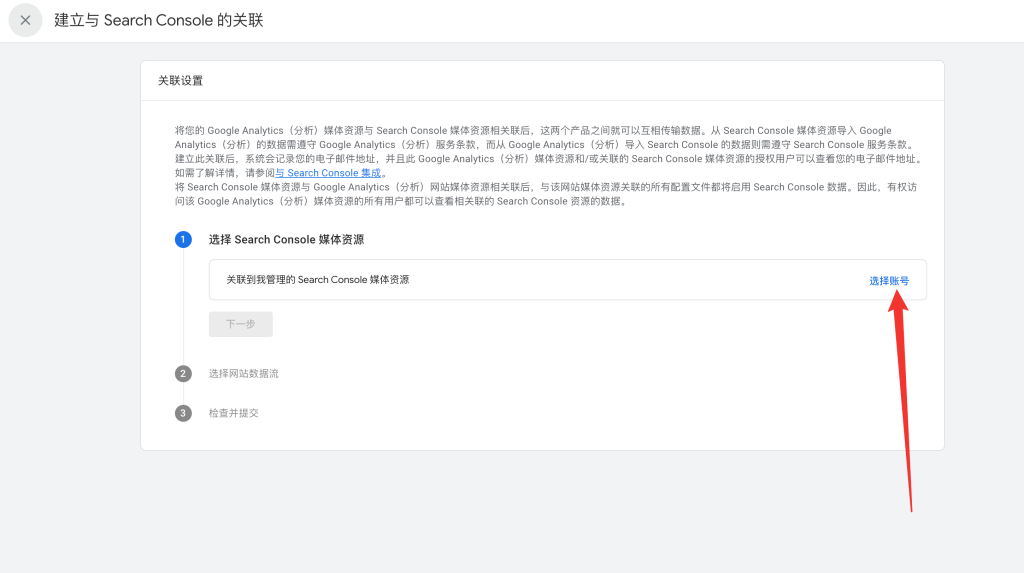Click the 选择账号 link
This screenshot has width=1024, height=573.
coord(889,281)
